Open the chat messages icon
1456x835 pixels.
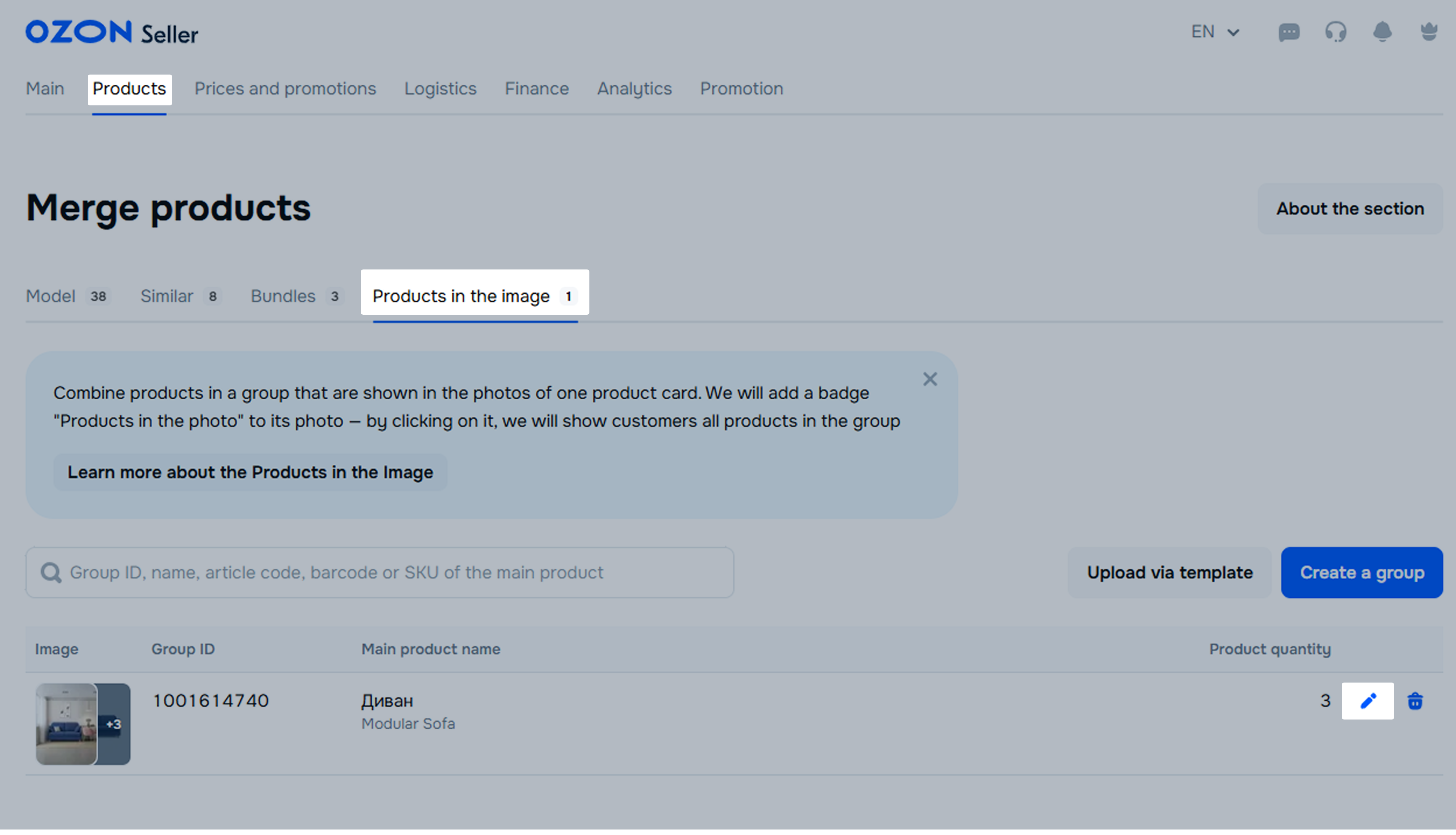coord(1289,32)
